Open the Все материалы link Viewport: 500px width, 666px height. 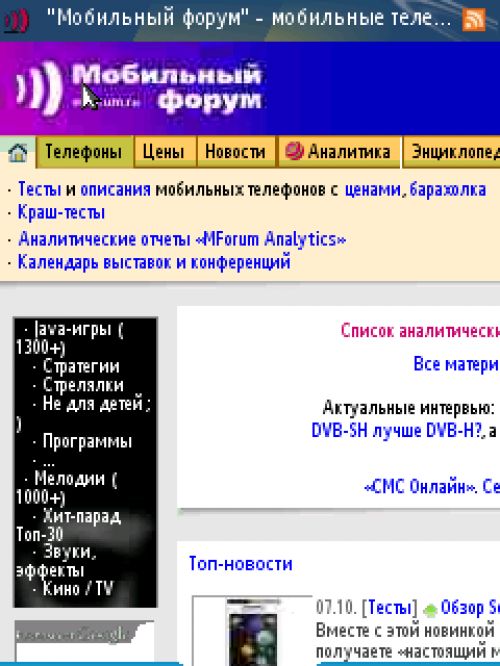coord(456,364)
